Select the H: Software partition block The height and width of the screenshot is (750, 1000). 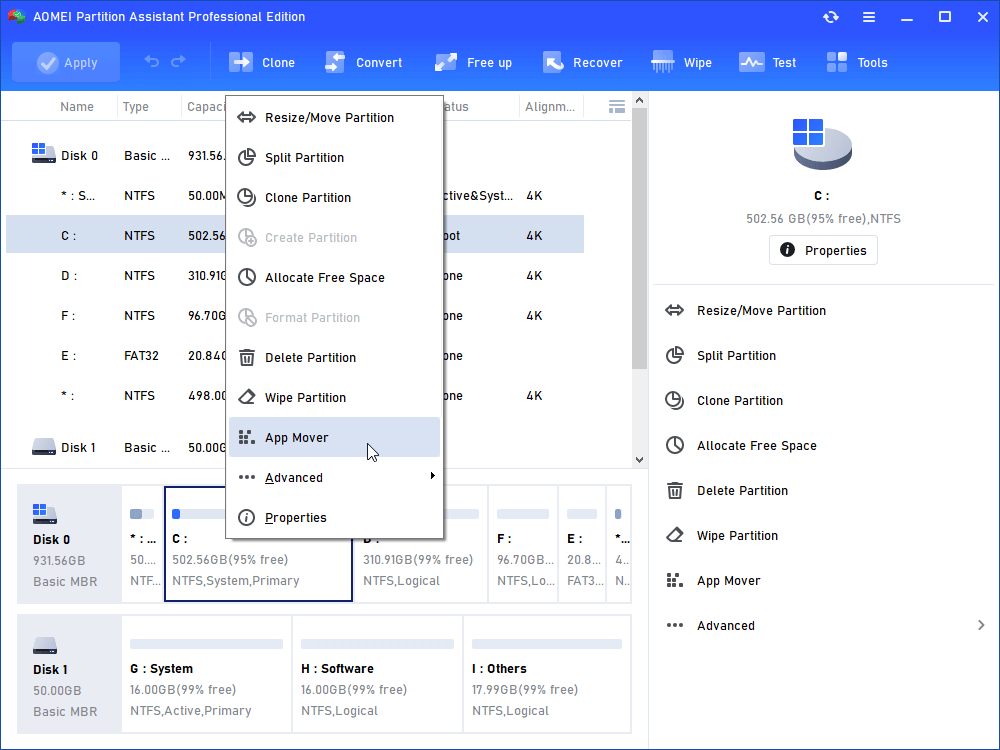click(x=378, y=673)
